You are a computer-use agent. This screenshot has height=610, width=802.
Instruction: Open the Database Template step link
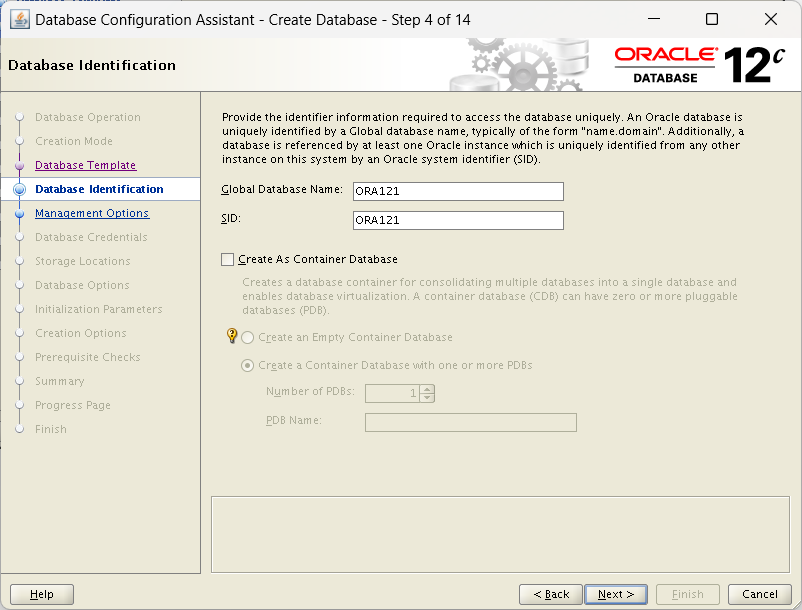[85, 165]
